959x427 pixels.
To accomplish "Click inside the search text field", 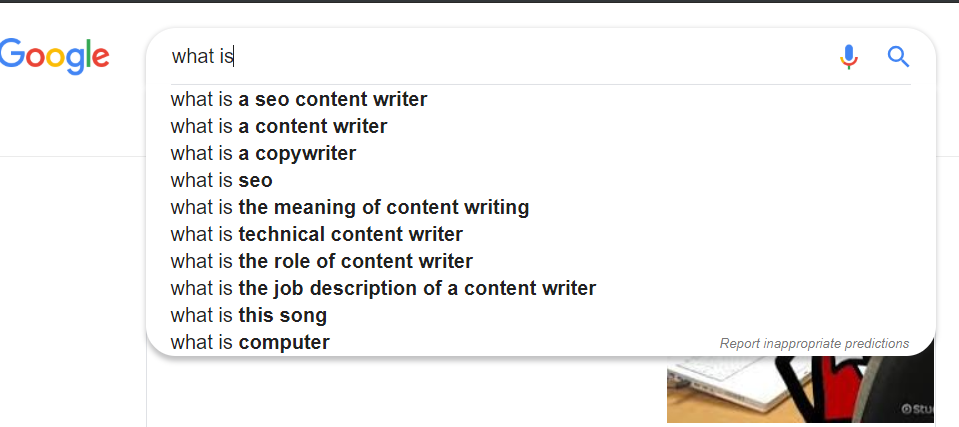I will 500,57.
